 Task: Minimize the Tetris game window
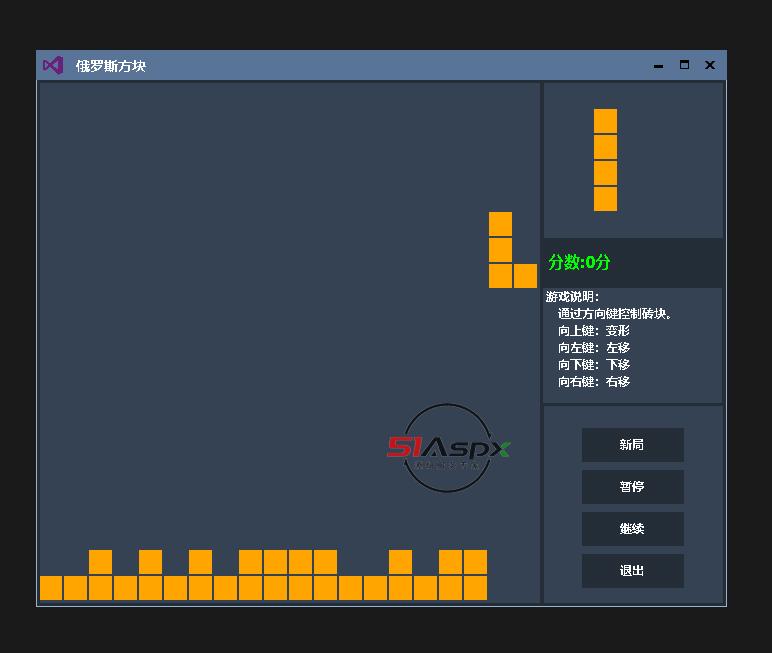(658, 65)
